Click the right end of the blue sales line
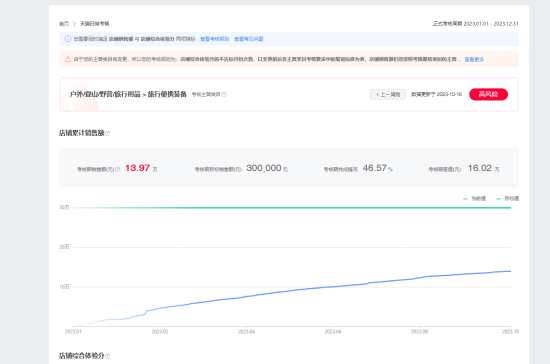Image resolution: width=550 pixels, height=364 pixels. click(x=510, y=271)
